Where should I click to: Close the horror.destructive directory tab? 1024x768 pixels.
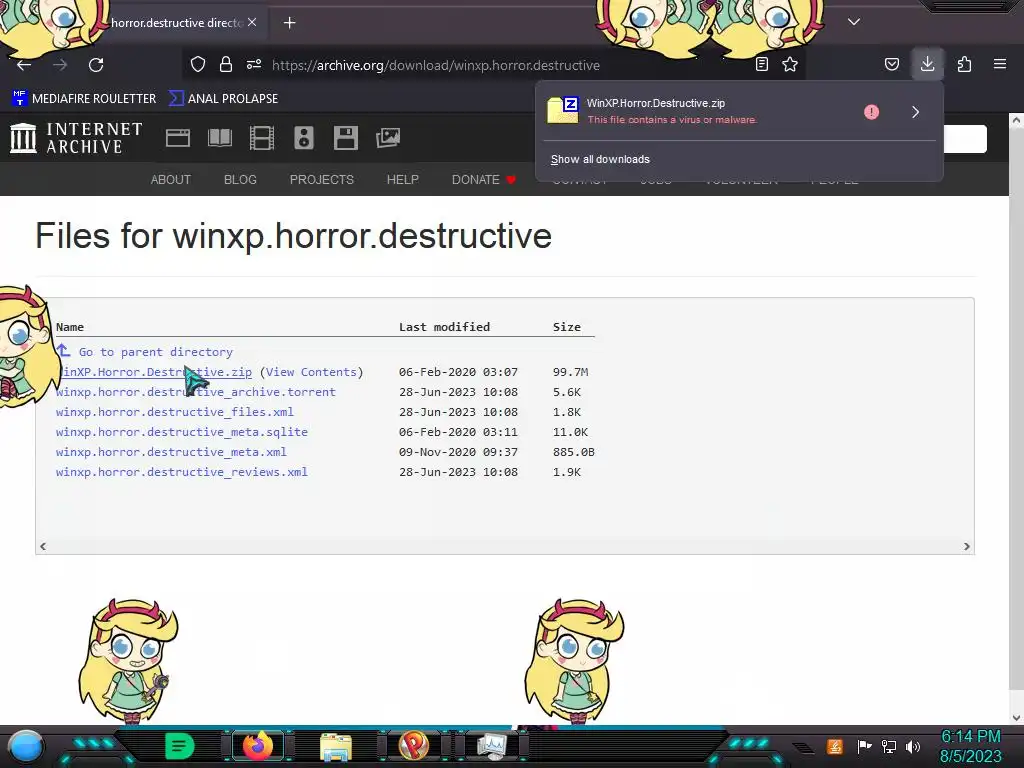click(x=252, y=22)
